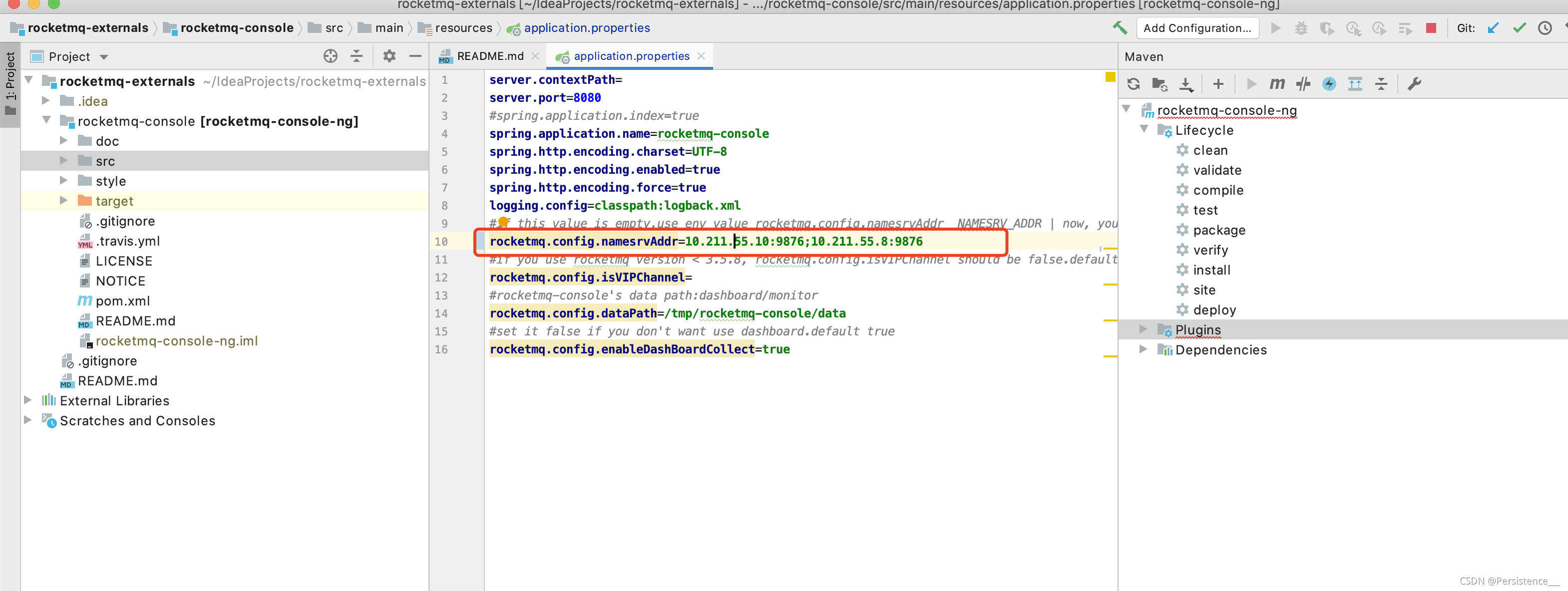Viewport: 1568px width, 591px height.
Task: Open Project panel settings gear
Action: tap(389, 56)
